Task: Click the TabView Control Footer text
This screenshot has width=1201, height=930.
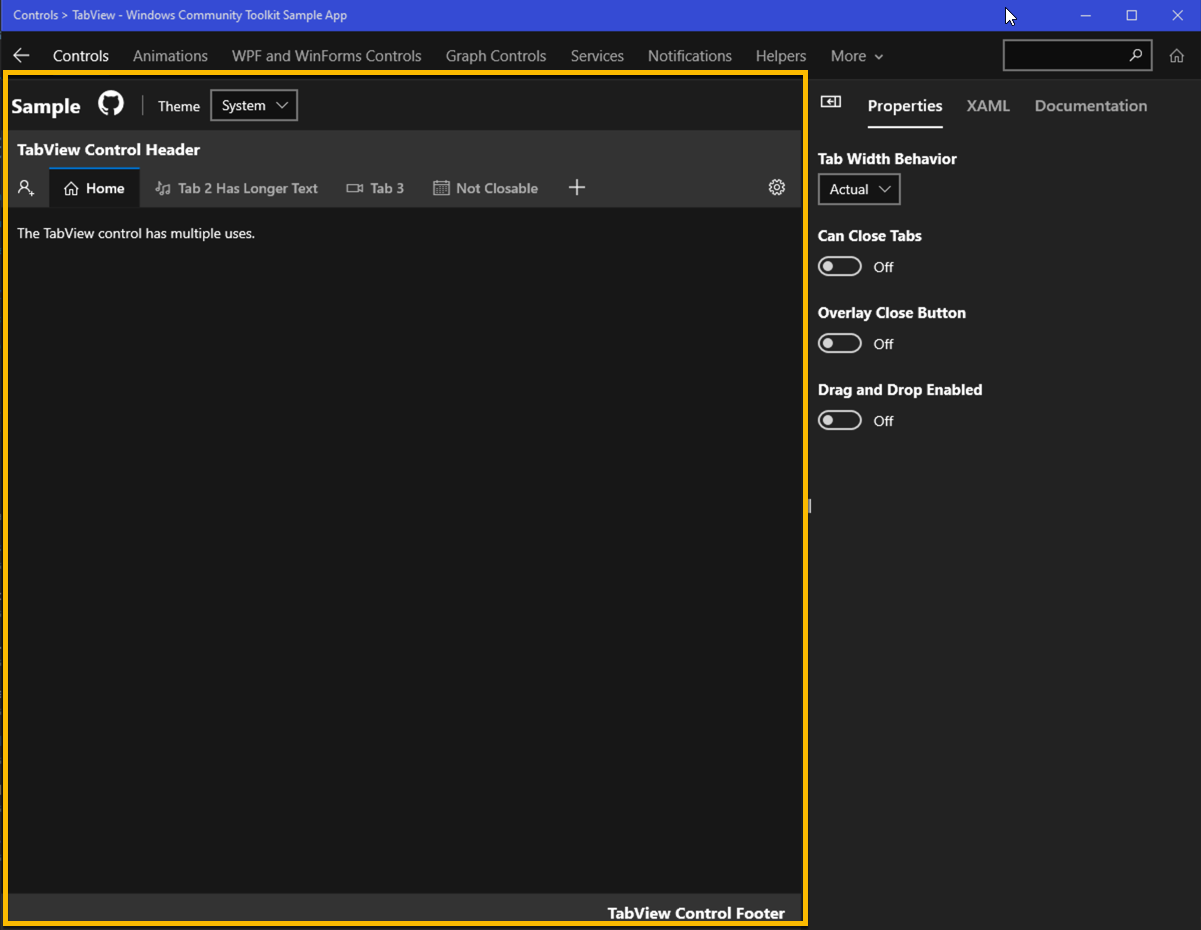Action: tap(696, 913)
